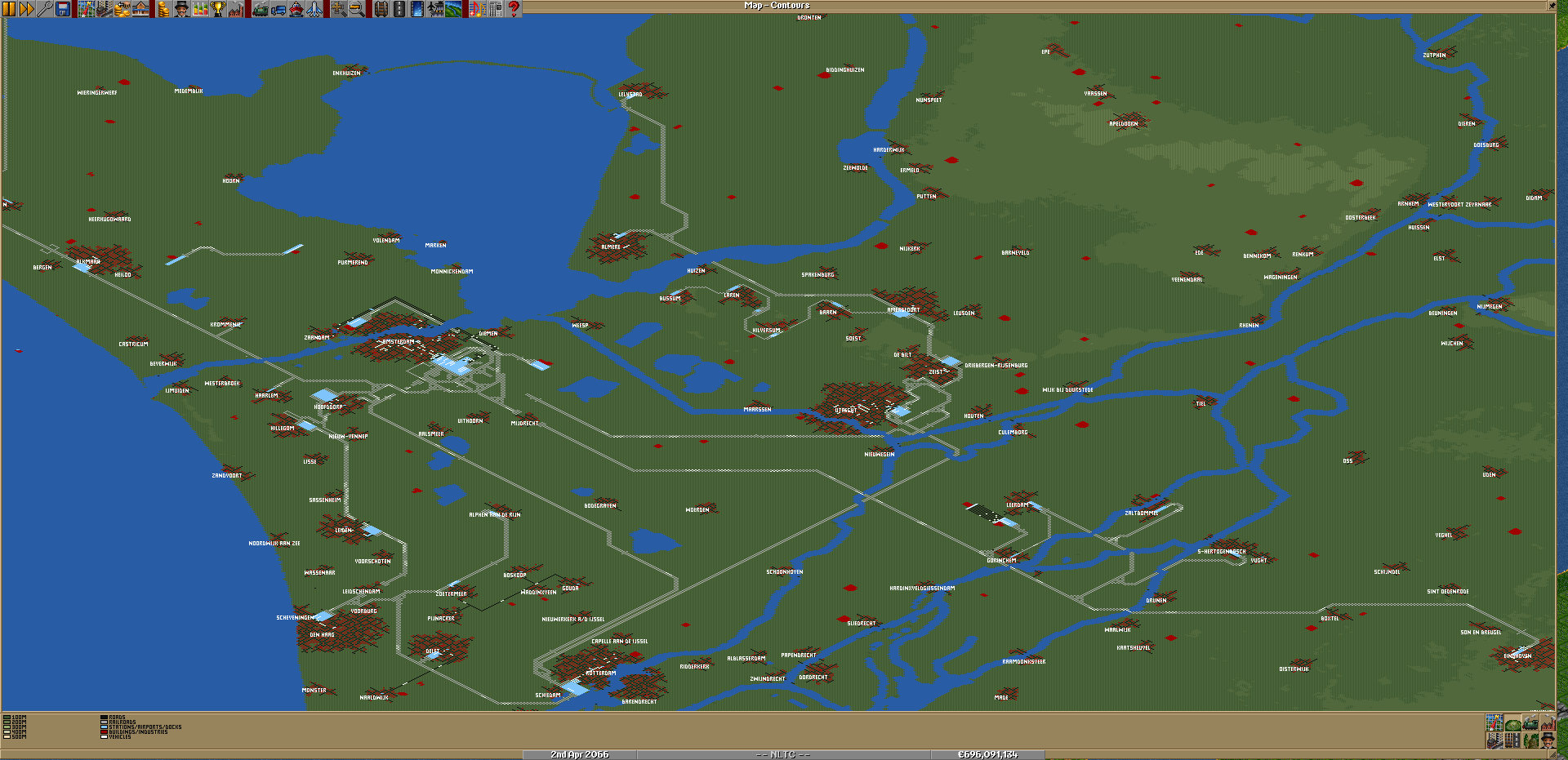Click Leiden on the map

point(344,531)
